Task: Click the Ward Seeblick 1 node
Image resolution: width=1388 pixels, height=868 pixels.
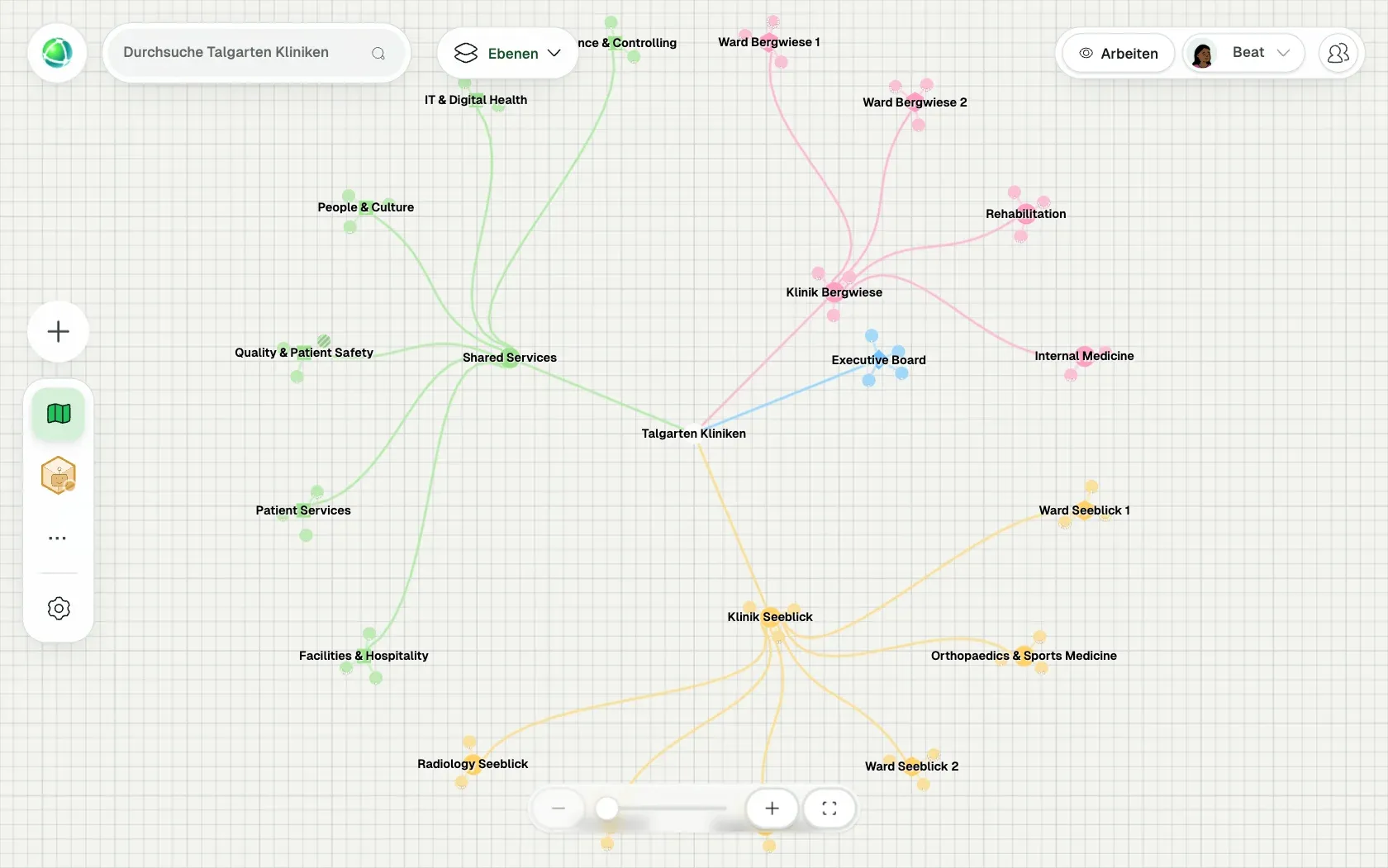Action: click(1085, 510)
